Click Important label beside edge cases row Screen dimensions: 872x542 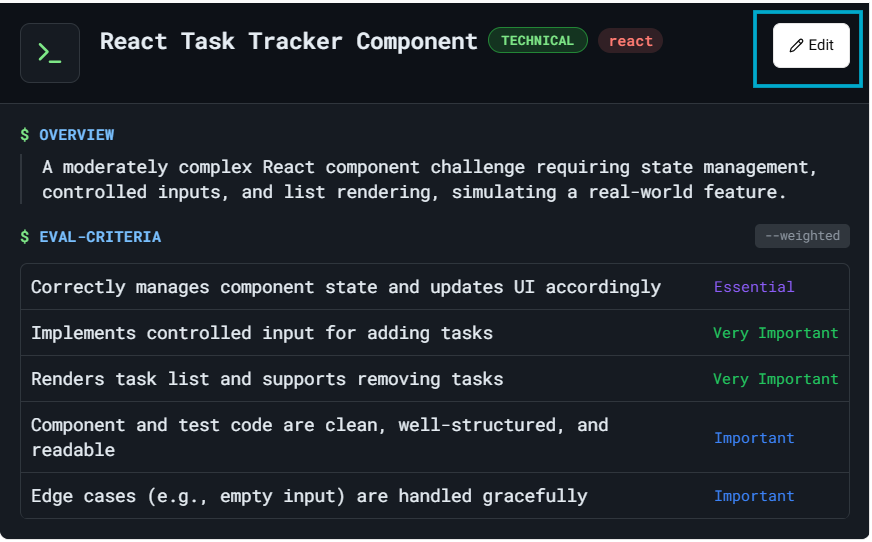[x=754, y=496]
